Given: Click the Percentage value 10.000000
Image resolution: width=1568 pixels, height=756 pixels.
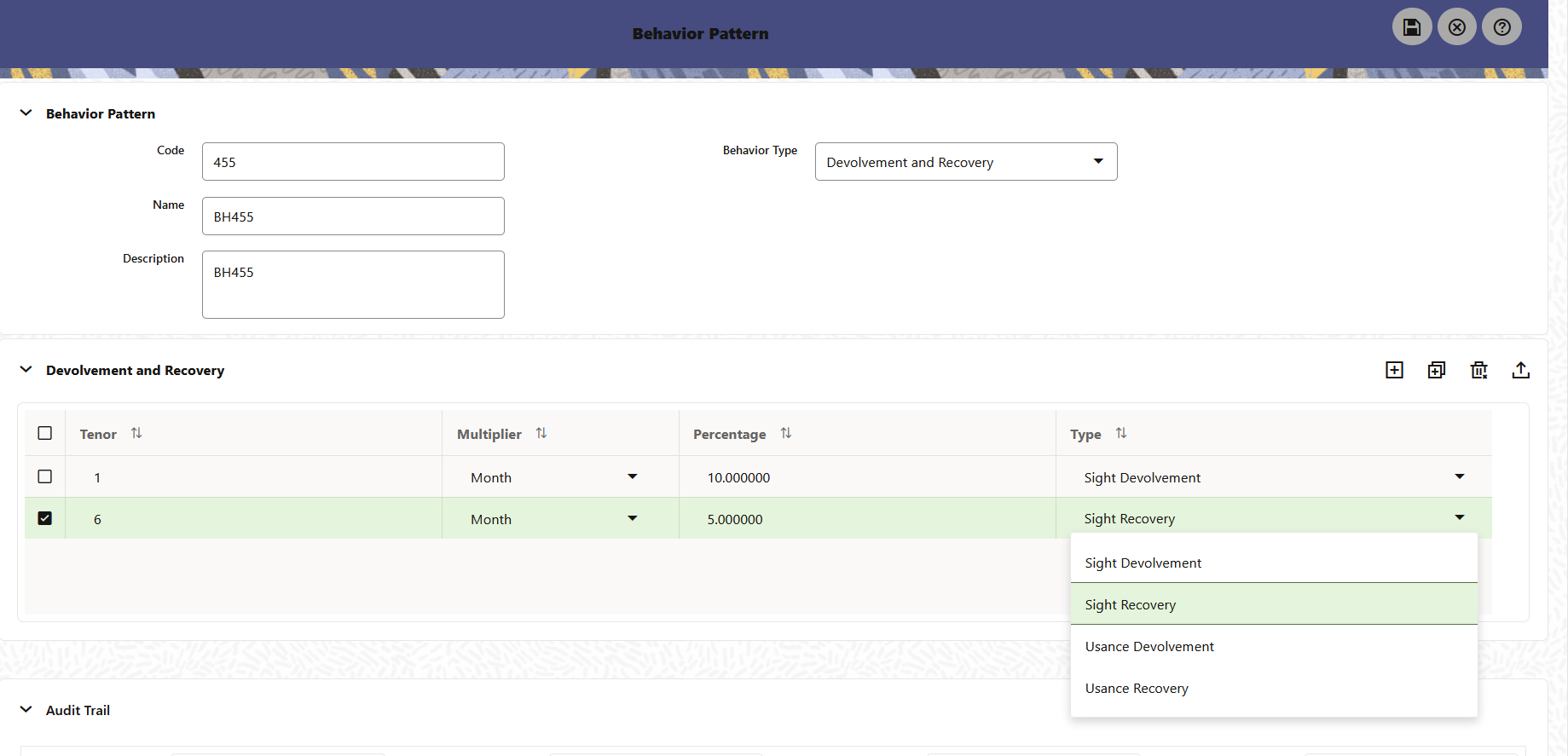Looking at the screenshot, I should point(738,477).
